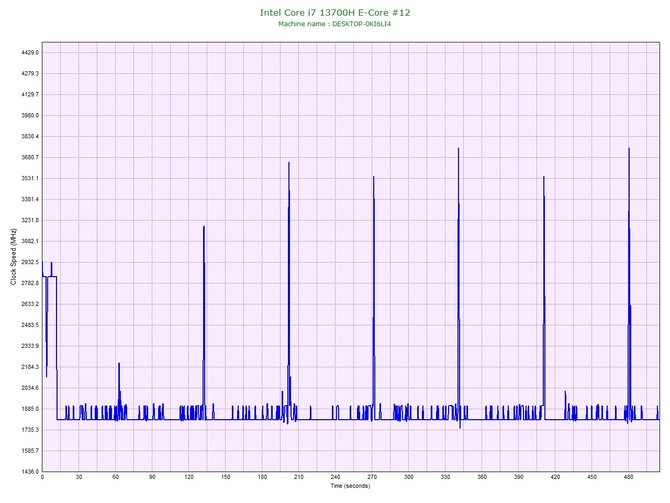This screenshot has height=503, width=670.
Task: Click the 2333.9 y-axis value
Action: [30, 346]
